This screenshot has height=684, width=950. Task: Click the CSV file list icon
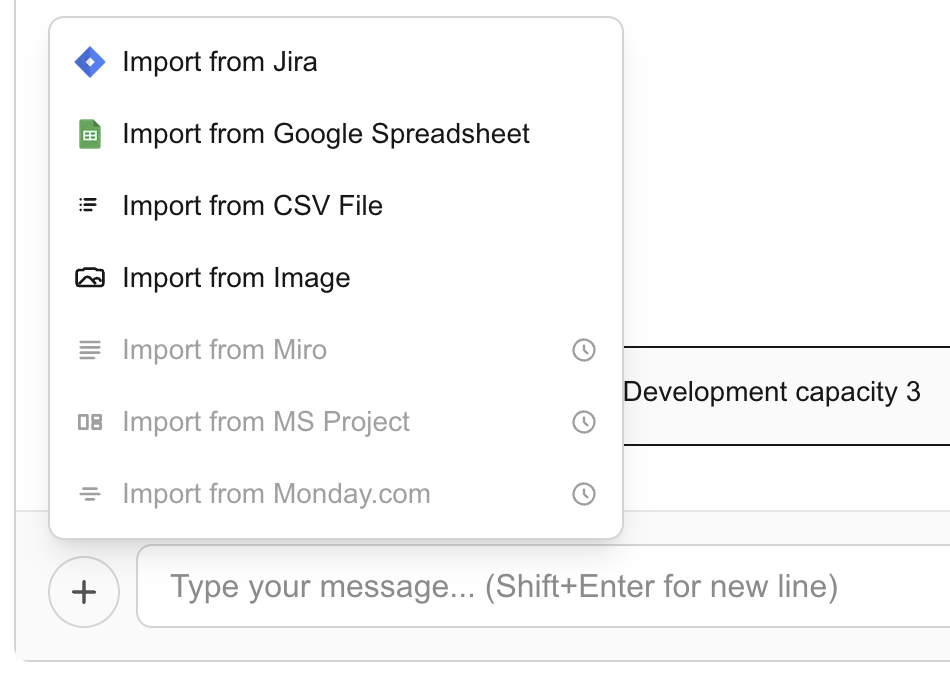pyautogui.click(x=90, y=205)
